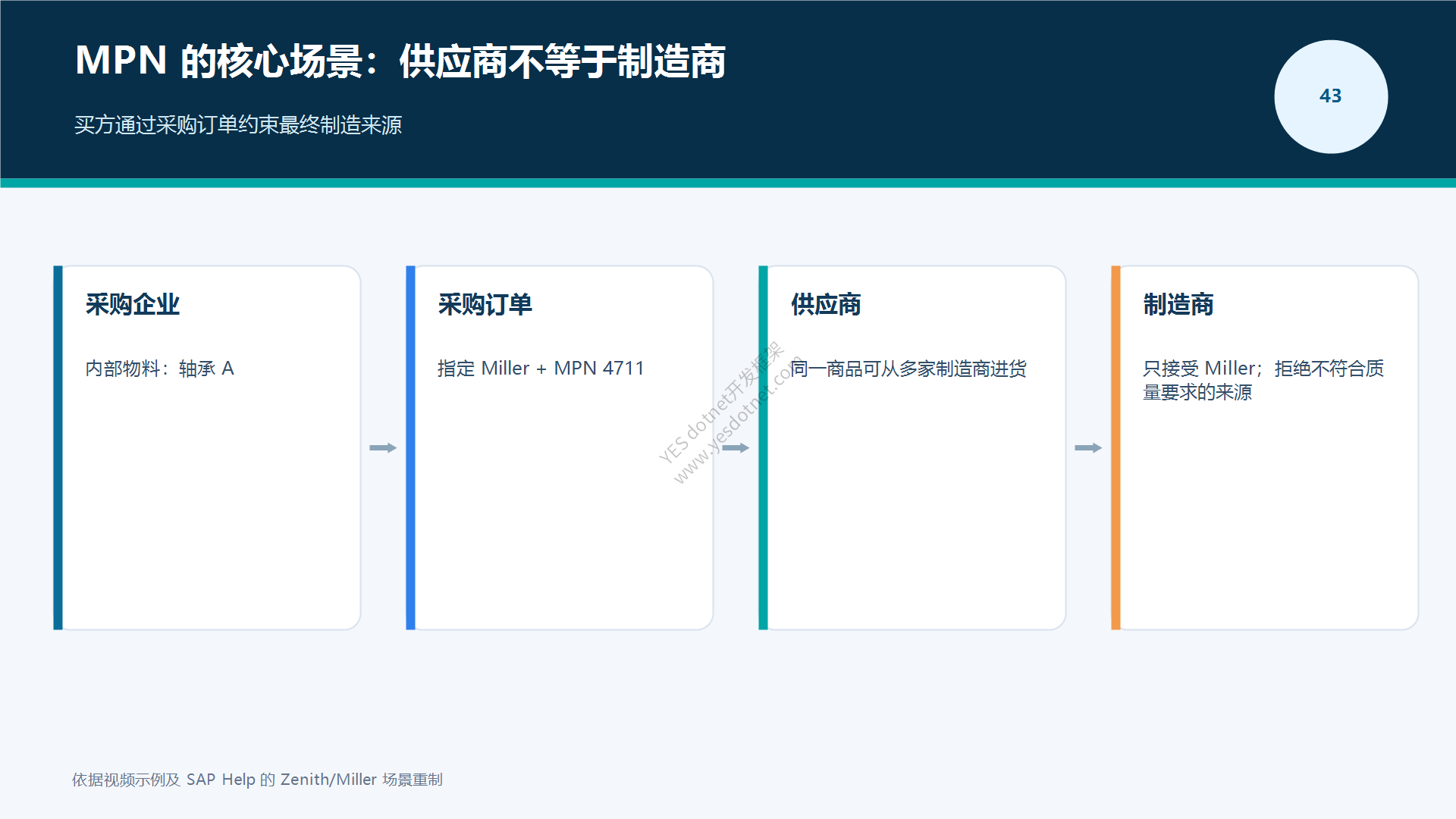Click the text 内部物料：轴承 A
The image size is (1456, 819).
point(159,369)
